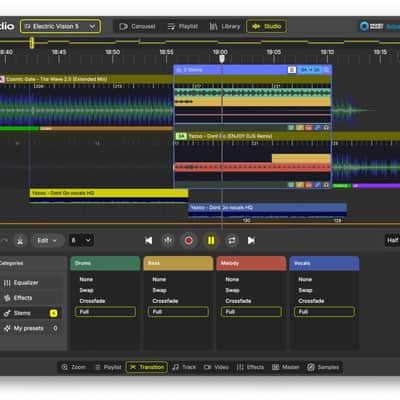Open the Video tab in bottom toolbar
The width and height of the screenshot is (400, 400).
tap(216, 367)
